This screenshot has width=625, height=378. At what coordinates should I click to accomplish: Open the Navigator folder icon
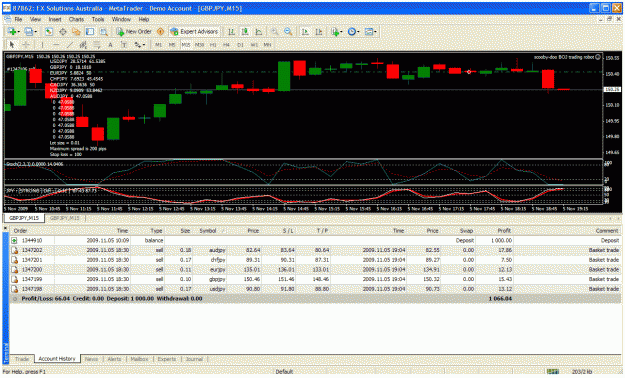pos(76,32)
